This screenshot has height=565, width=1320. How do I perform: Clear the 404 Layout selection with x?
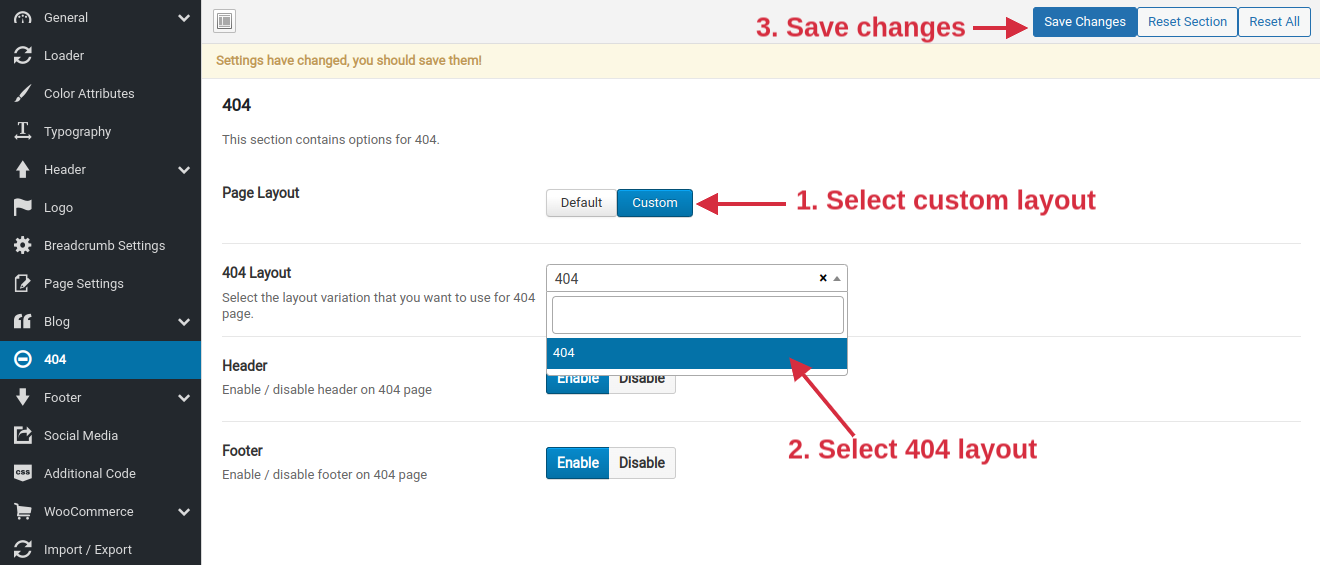pos(823,279)
